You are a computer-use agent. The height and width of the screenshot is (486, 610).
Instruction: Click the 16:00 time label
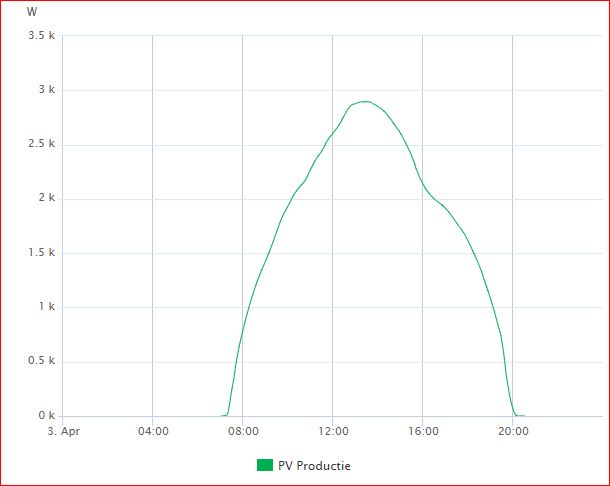(x=423, y=431)
